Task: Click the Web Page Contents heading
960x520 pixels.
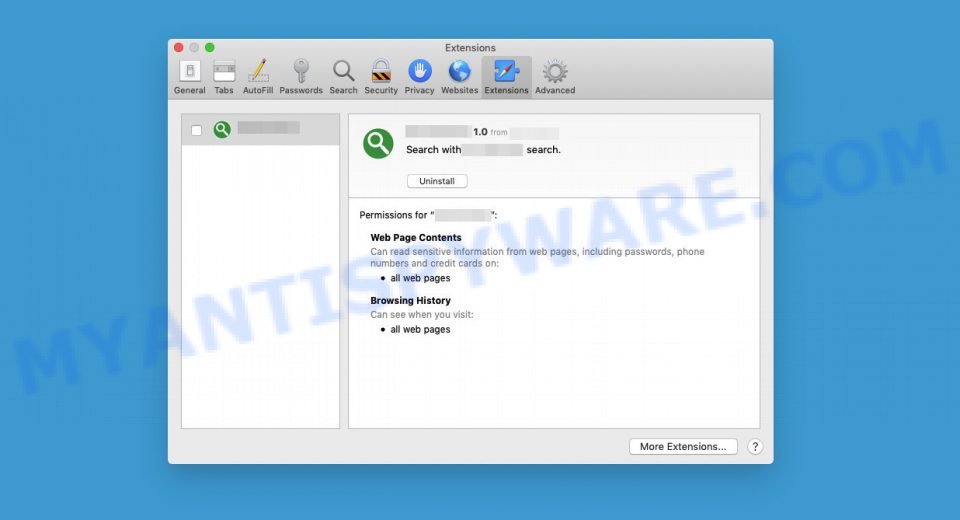Action: 416,238
